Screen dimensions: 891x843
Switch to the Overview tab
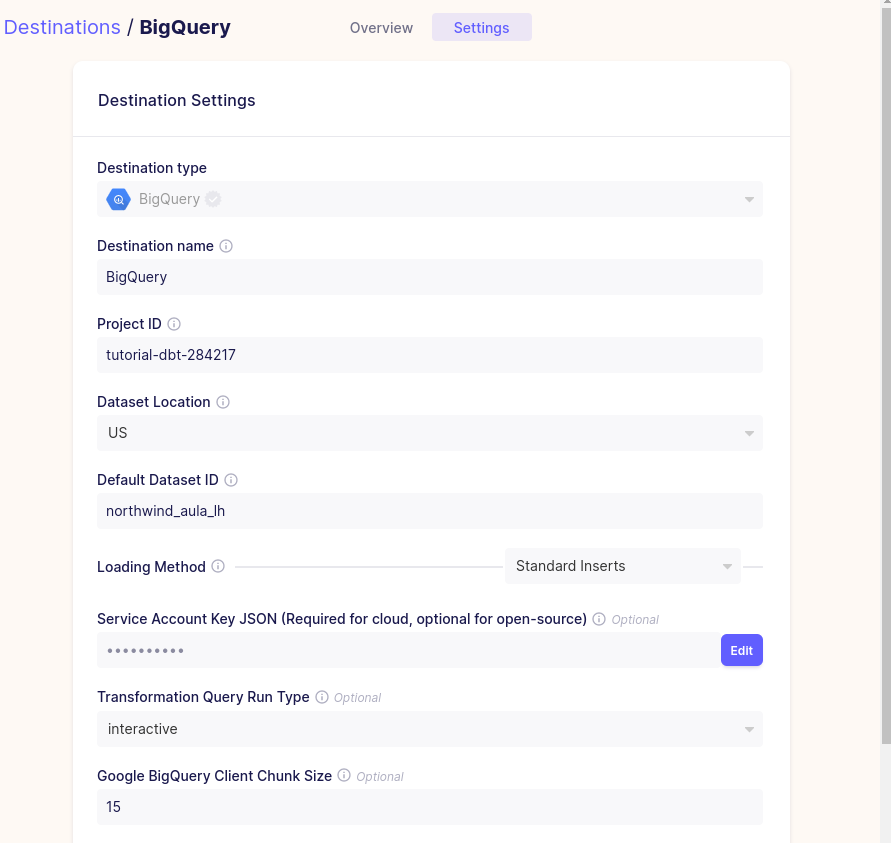[x=381, y=28]
